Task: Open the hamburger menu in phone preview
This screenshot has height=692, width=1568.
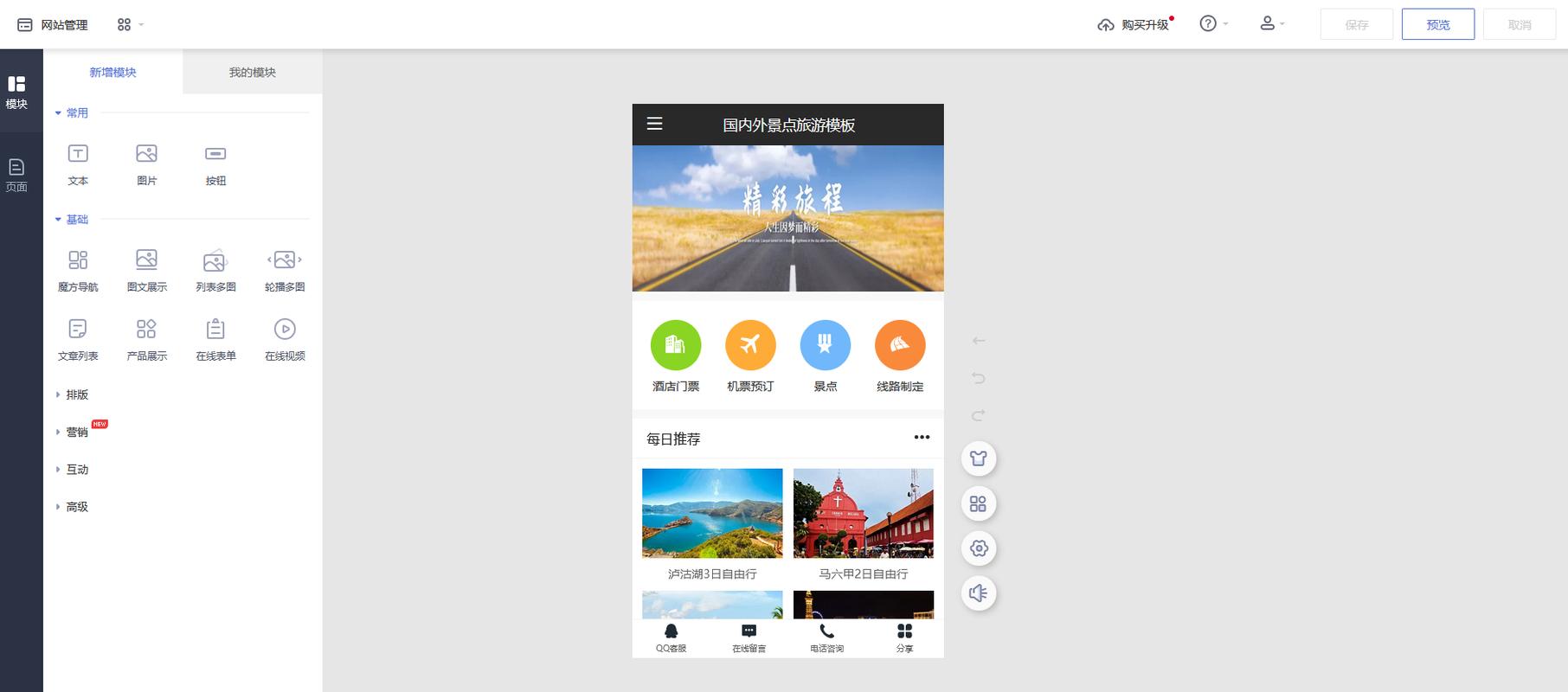Action: pos(655,124)
